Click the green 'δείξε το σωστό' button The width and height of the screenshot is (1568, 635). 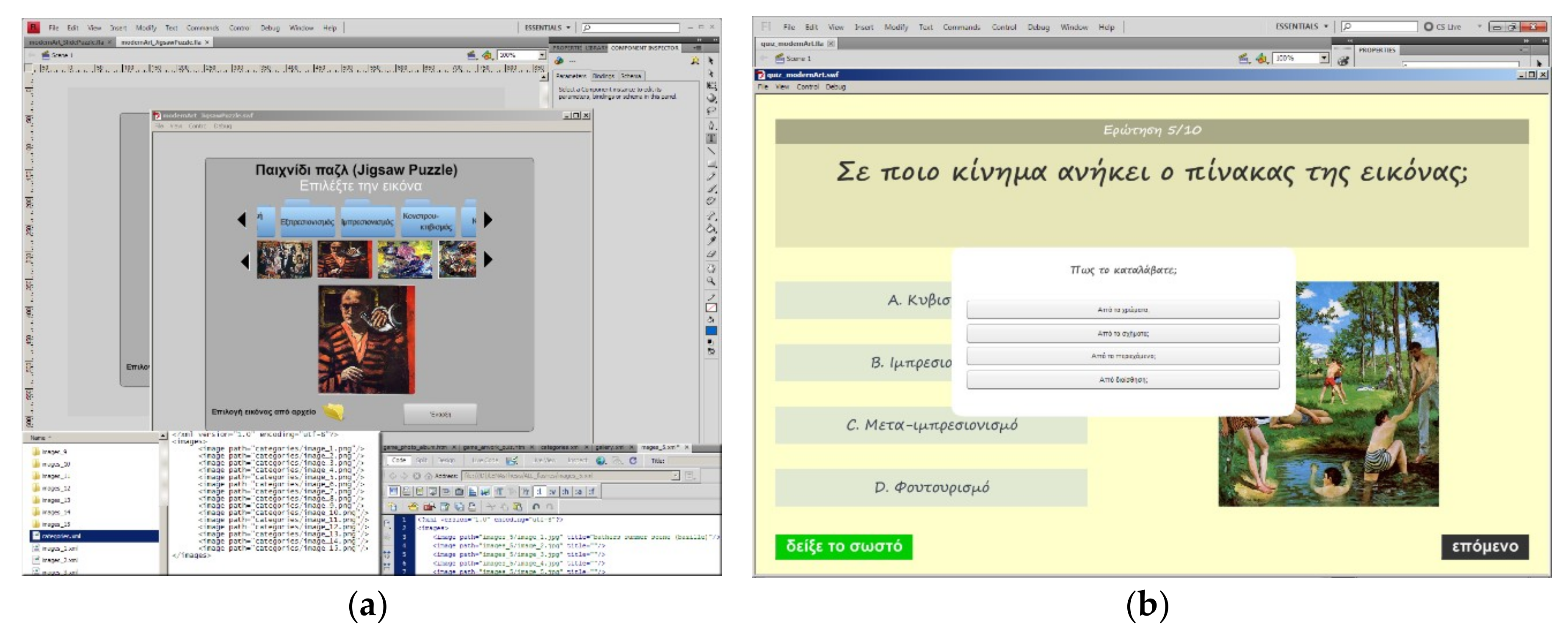[844, 547]
